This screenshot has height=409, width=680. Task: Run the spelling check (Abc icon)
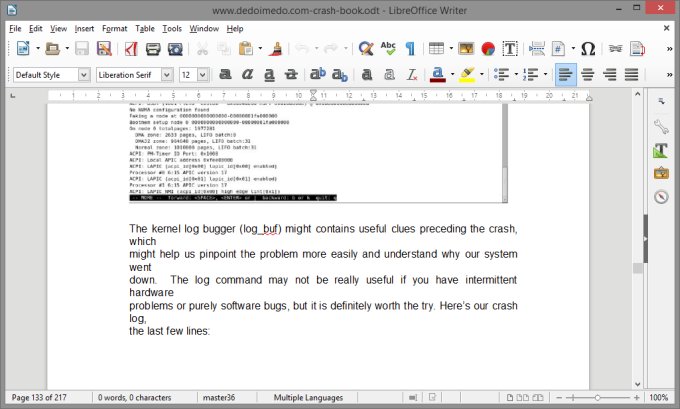click(x=388, y=49)
